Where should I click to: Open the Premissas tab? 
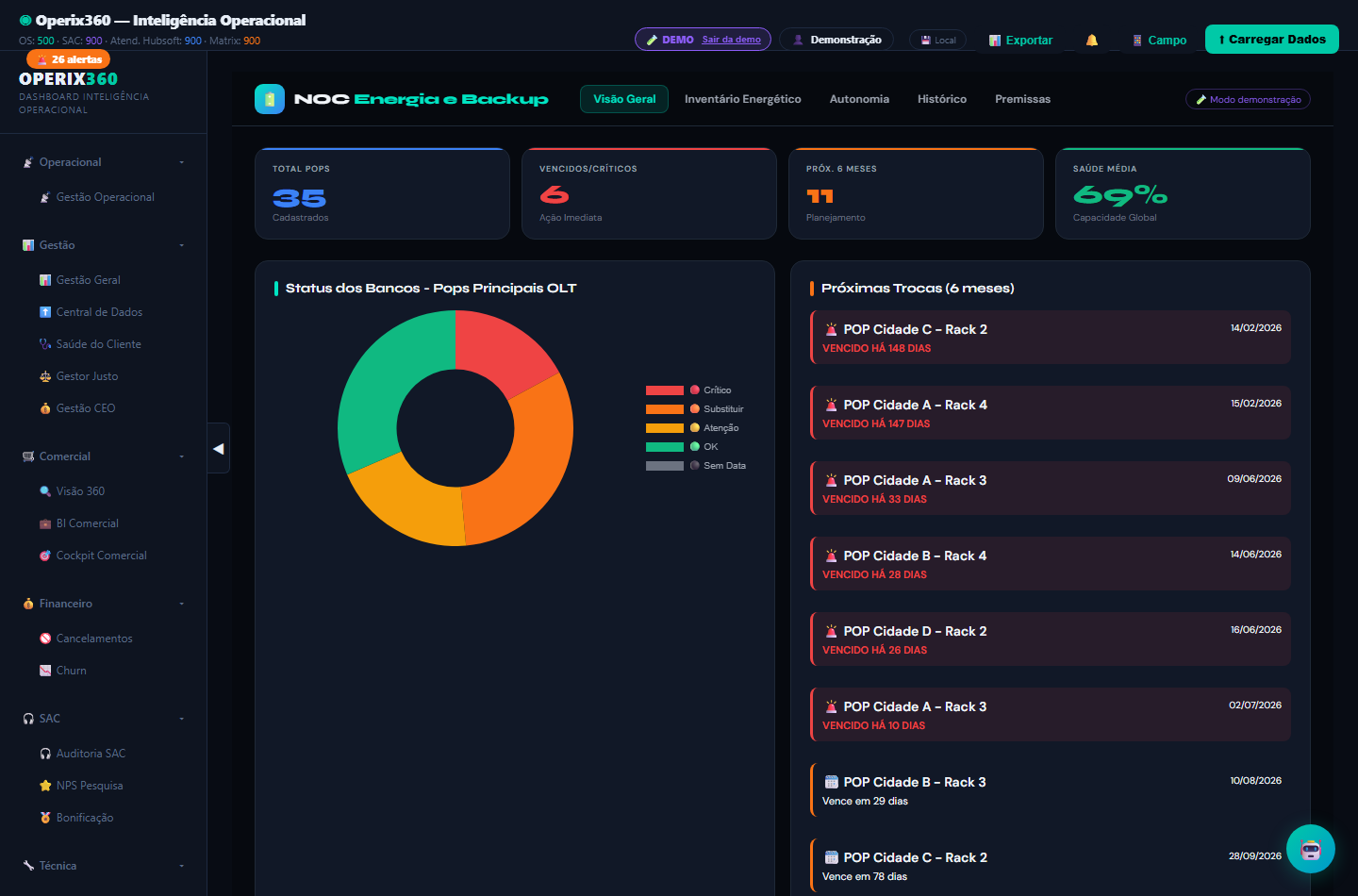click(x=1022, y=99)
